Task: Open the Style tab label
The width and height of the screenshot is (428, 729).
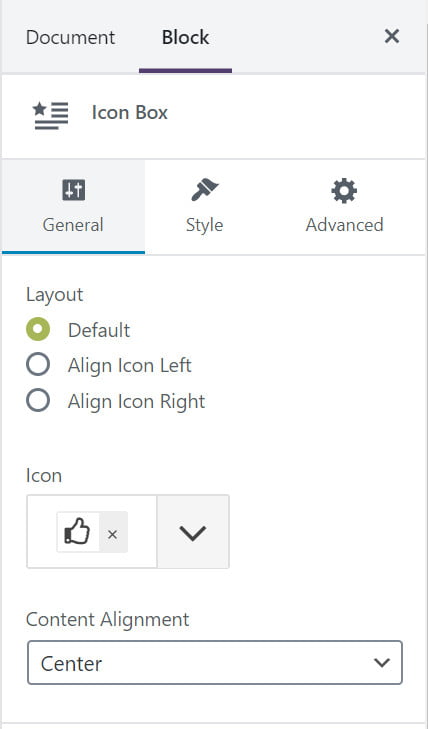Action: point(204,225)
